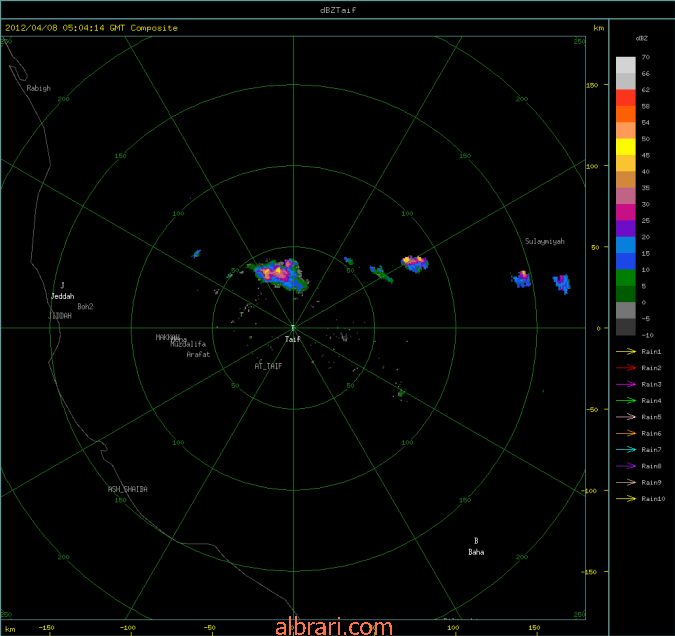Click the white 70 dBZ color swatch
This screenshot has width=675, height=636.
click(625, 65)
